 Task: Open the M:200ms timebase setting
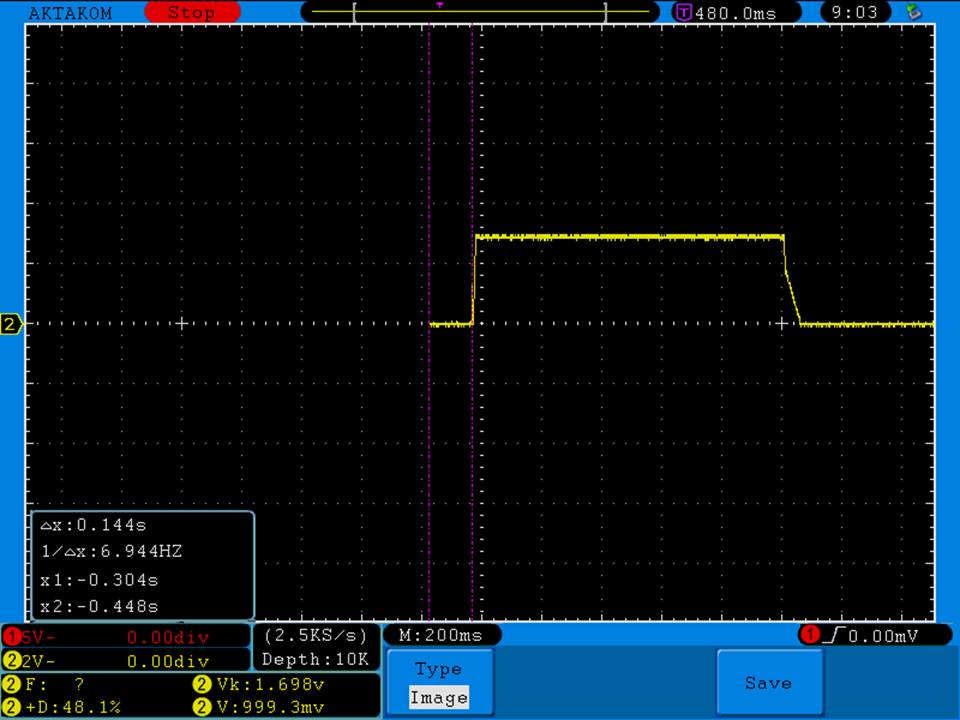tap(441, 635)
